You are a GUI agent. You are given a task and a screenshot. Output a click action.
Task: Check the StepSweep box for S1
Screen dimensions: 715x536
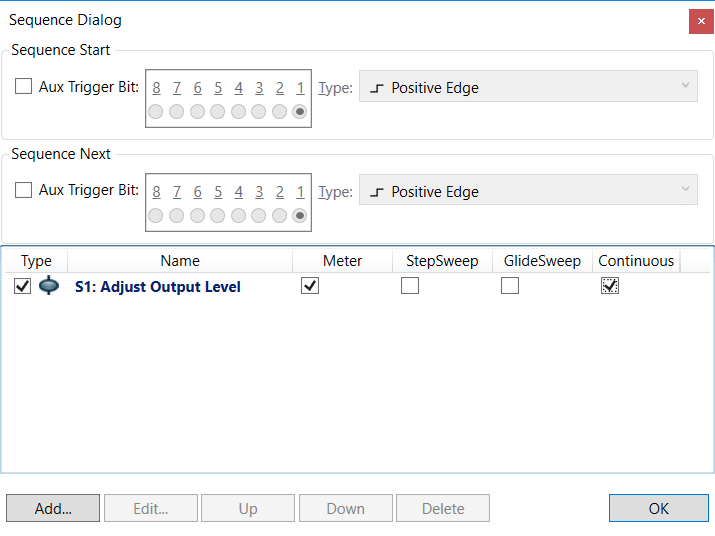pyautogui.click(x=410, y=286)
